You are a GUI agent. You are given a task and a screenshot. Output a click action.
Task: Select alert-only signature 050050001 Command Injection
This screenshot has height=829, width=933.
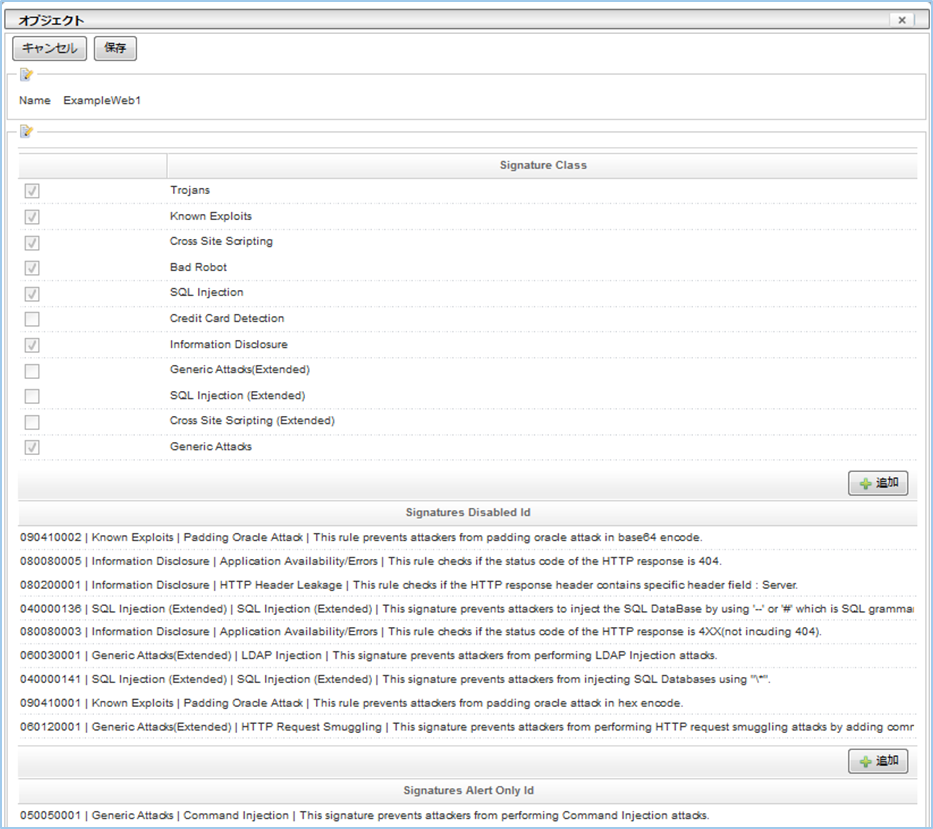(x=364, y=816)
